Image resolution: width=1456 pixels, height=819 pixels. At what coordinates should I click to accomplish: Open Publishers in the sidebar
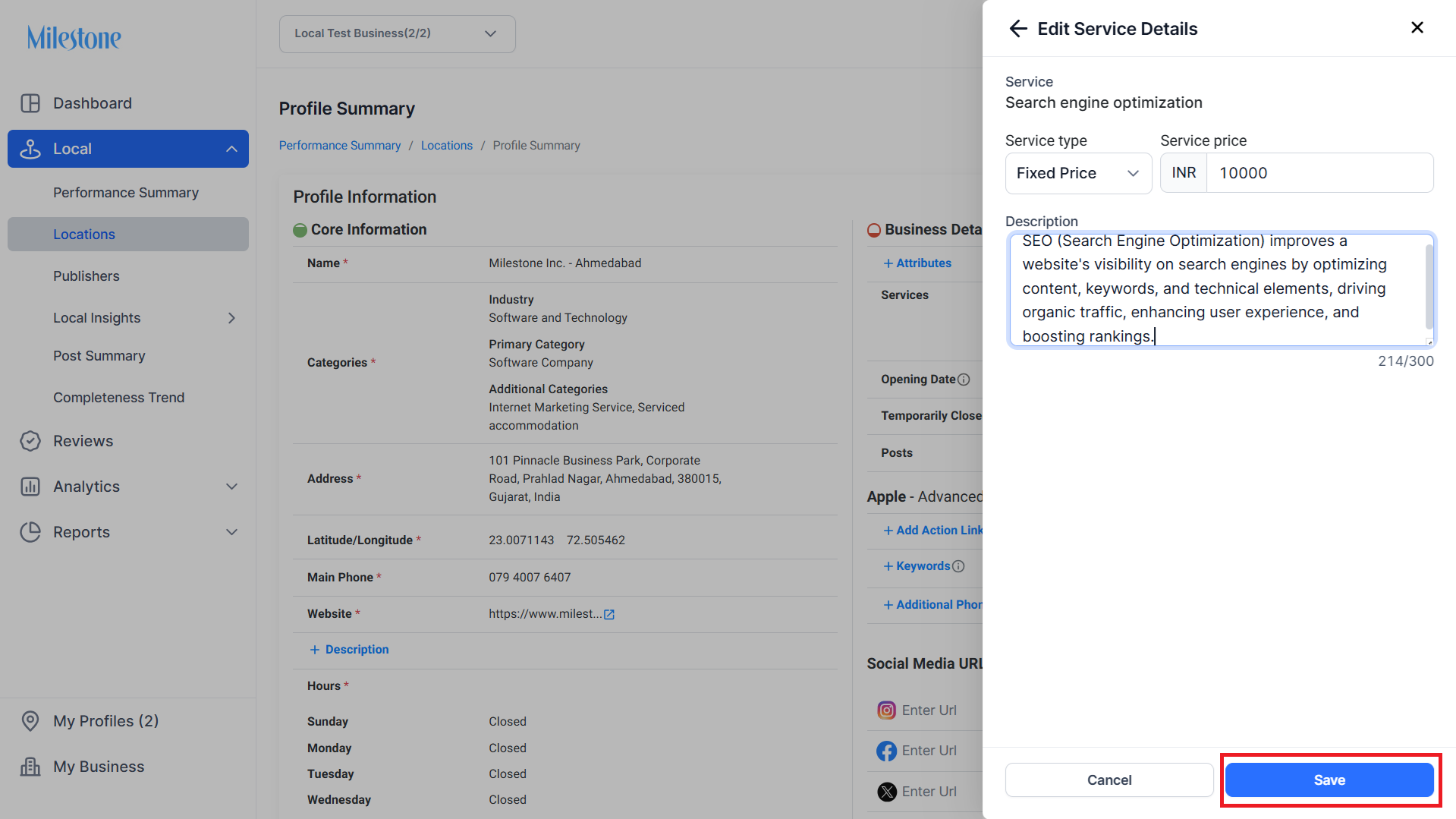(x=86, y=276)
